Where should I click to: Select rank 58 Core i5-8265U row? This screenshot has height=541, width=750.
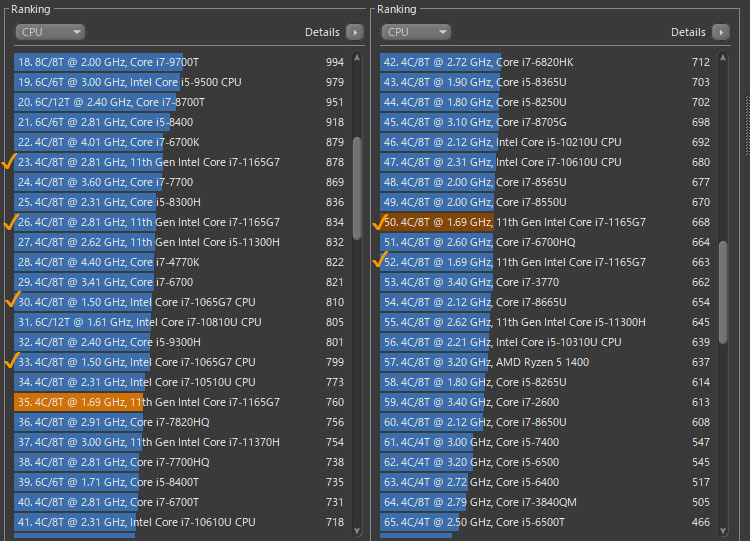point(545,382)
